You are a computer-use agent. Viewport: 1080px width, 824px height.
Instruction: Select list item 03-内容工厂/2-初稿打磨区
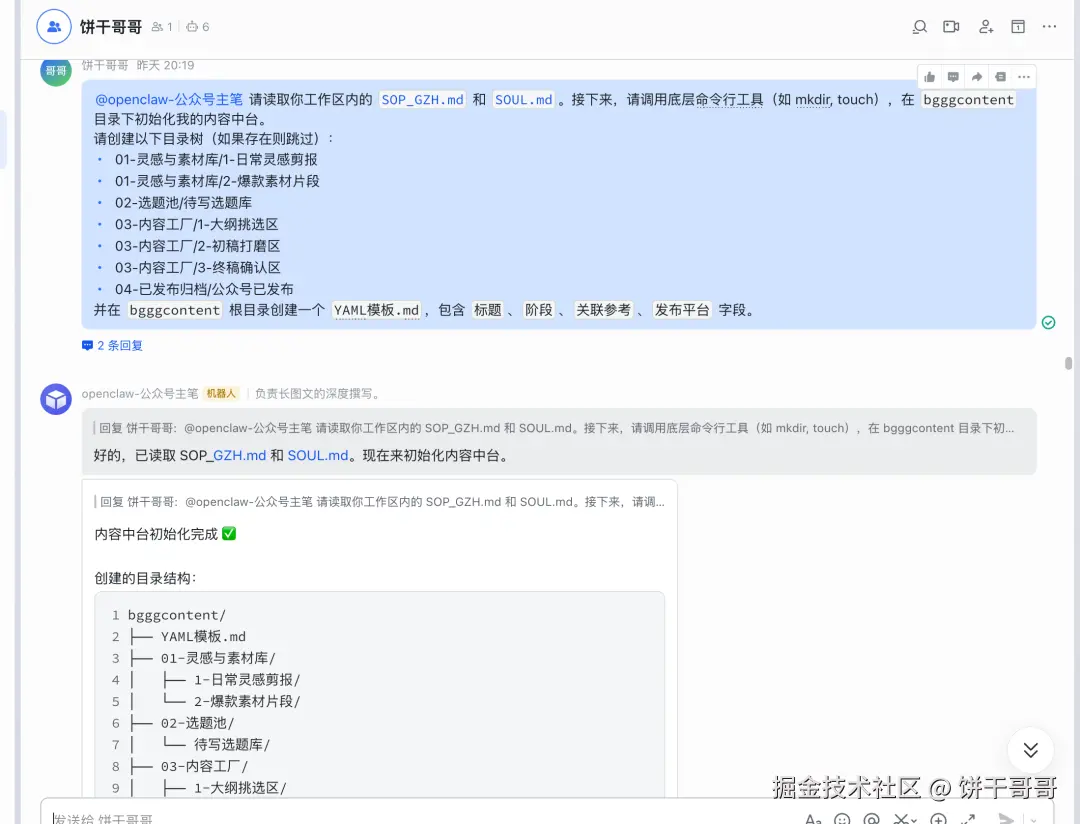tap(198, 246)
